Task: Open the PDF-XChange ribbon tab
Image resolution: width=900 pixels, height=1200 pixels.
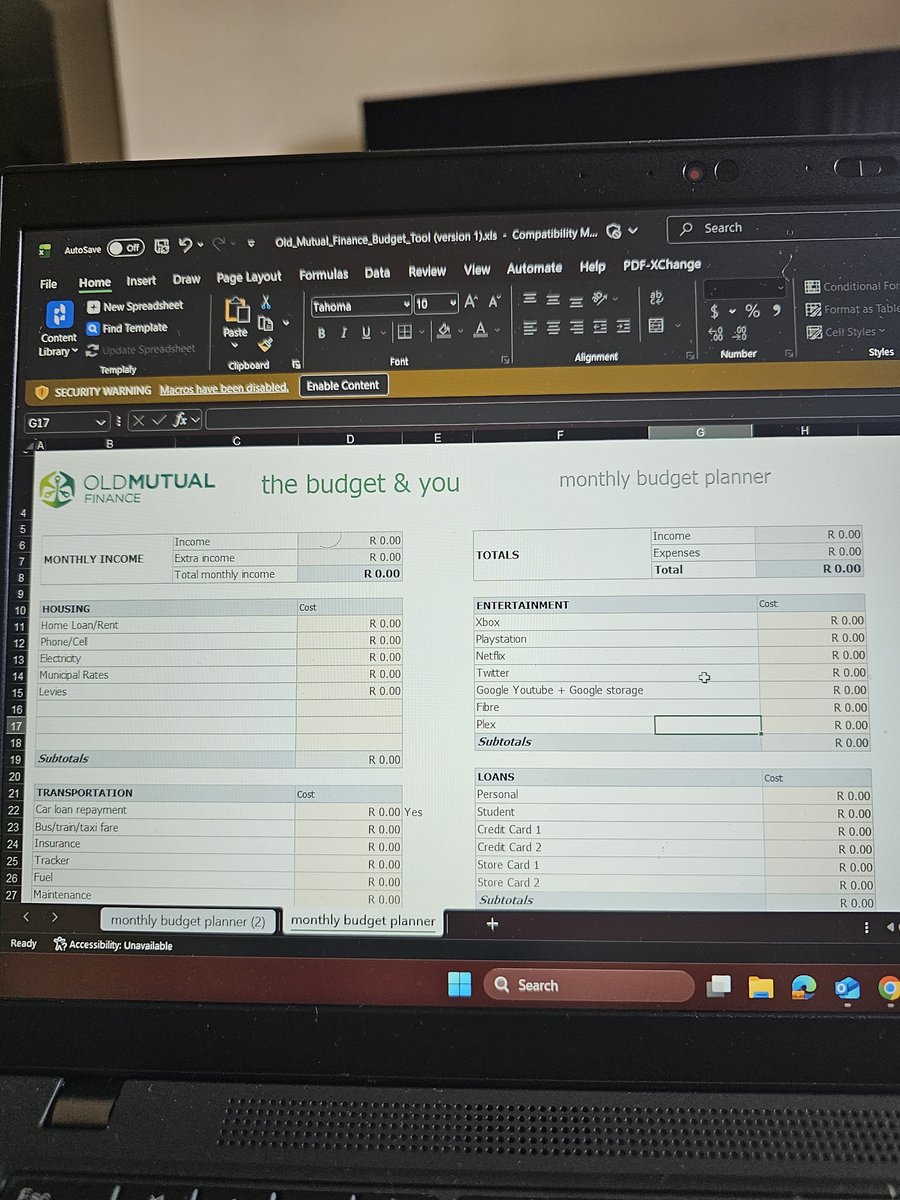Action: coord(662,265)
